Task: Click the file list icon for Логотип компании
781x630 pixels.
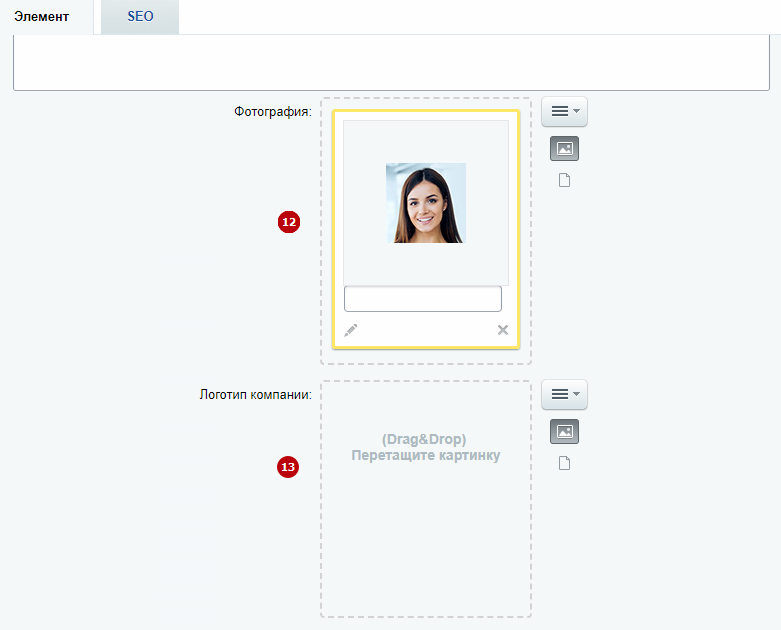Action: pyautogui.click(x=564, y=463)
